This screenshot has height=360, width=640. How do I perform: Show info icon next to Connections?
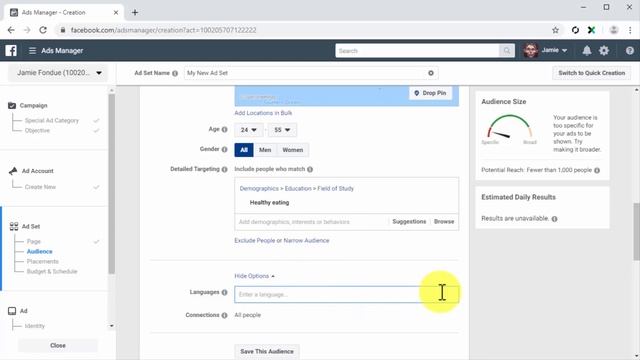point(224,315)
